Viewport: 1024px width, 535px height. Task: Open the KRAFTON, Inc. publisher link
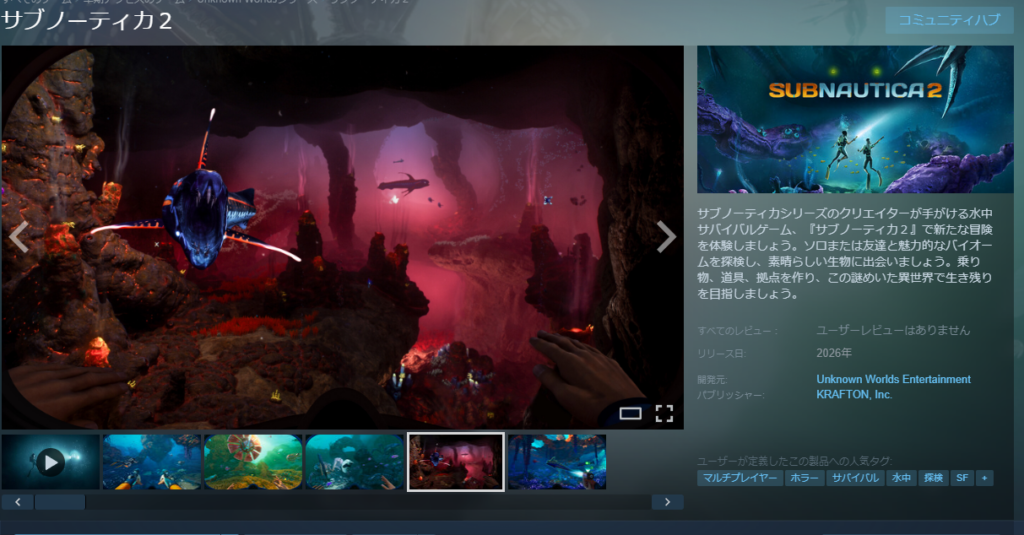[854, 395]
